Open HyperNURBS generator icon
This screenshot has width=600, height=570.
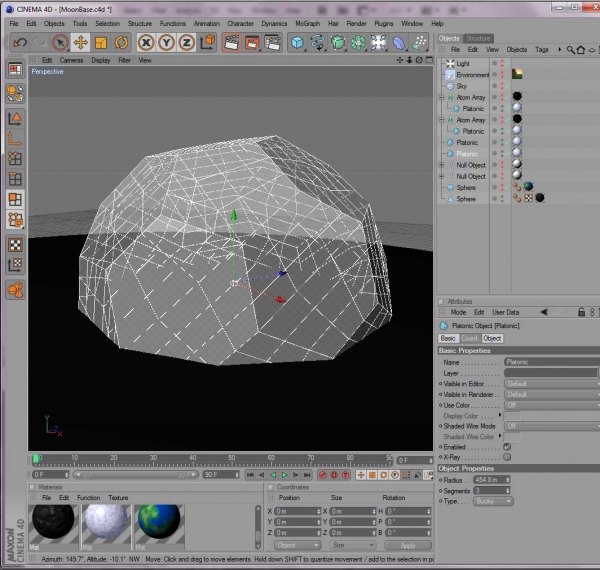338,42
